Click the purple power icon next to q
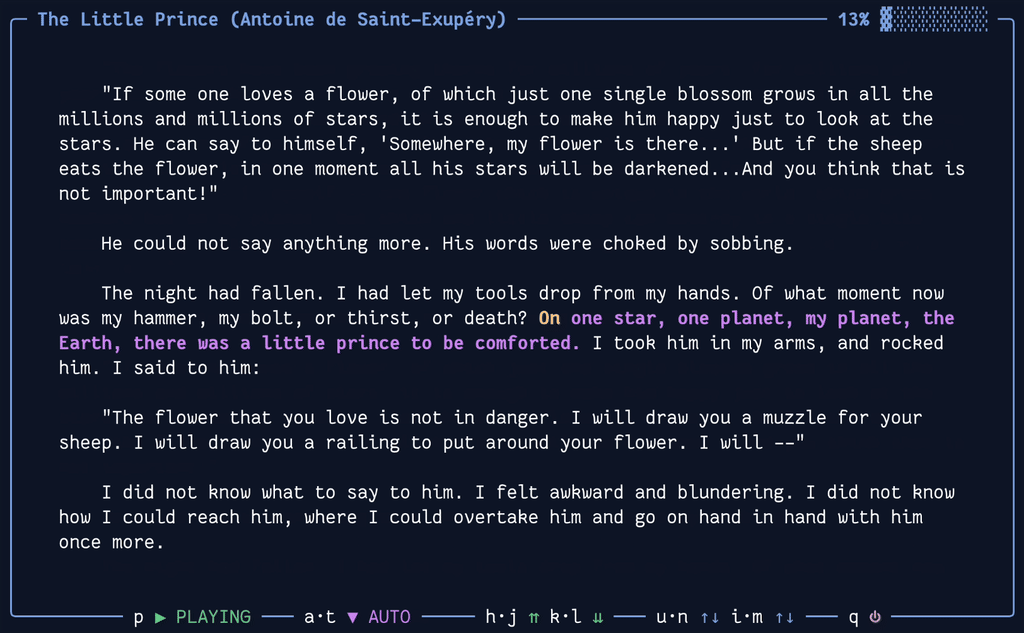 tap(874, 617)
